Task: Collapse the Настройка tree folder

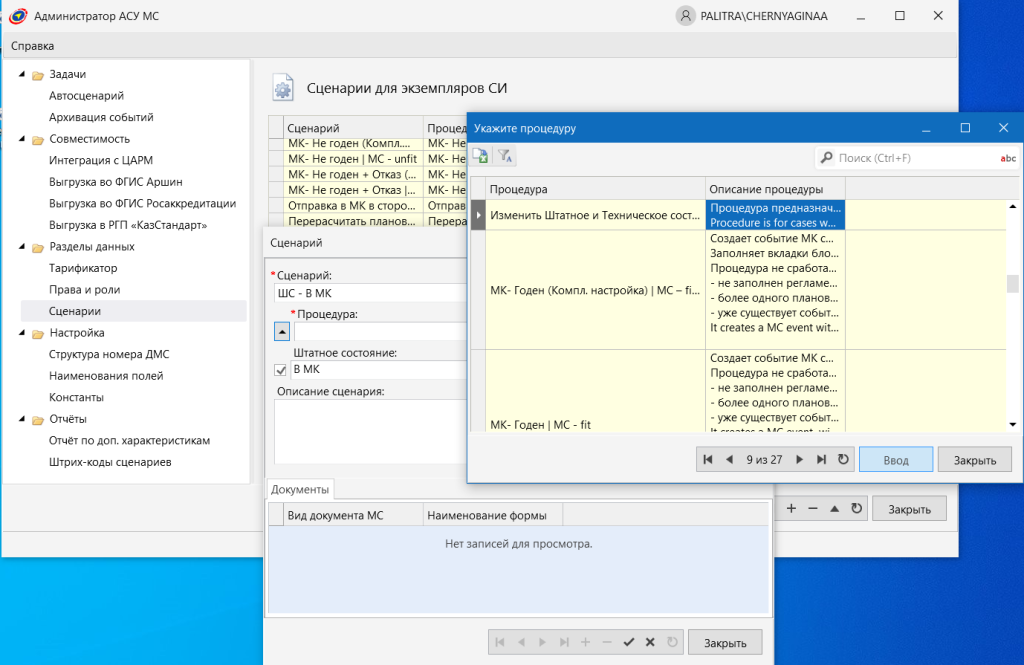Action: 22,332
